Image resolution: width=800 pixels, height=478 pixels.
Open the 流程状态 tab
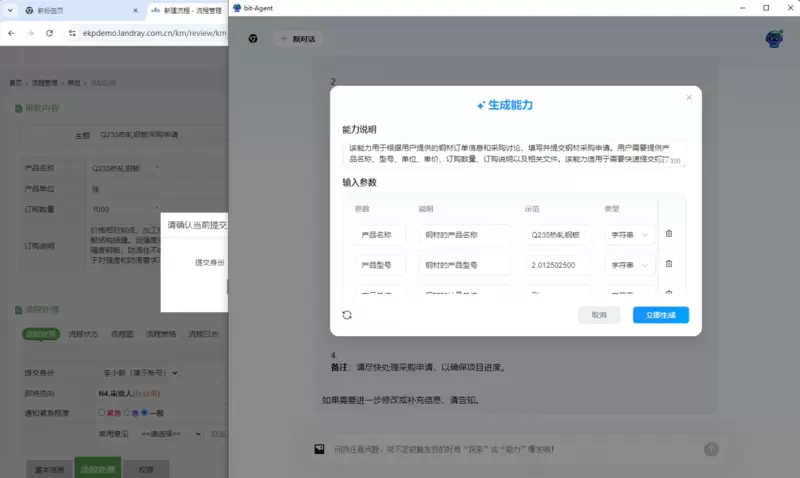coord(83,333)
